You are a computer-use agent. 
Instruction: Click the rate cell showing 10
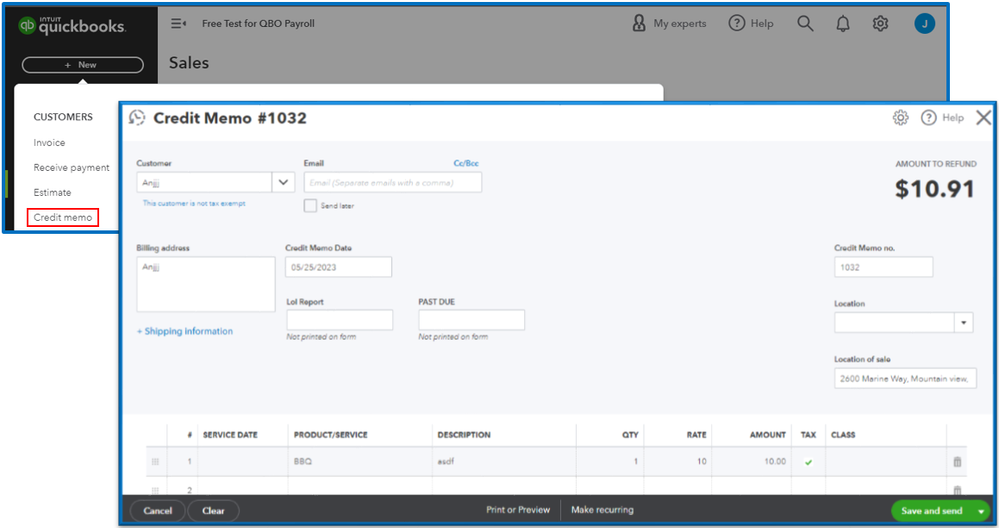click(677, 462)
